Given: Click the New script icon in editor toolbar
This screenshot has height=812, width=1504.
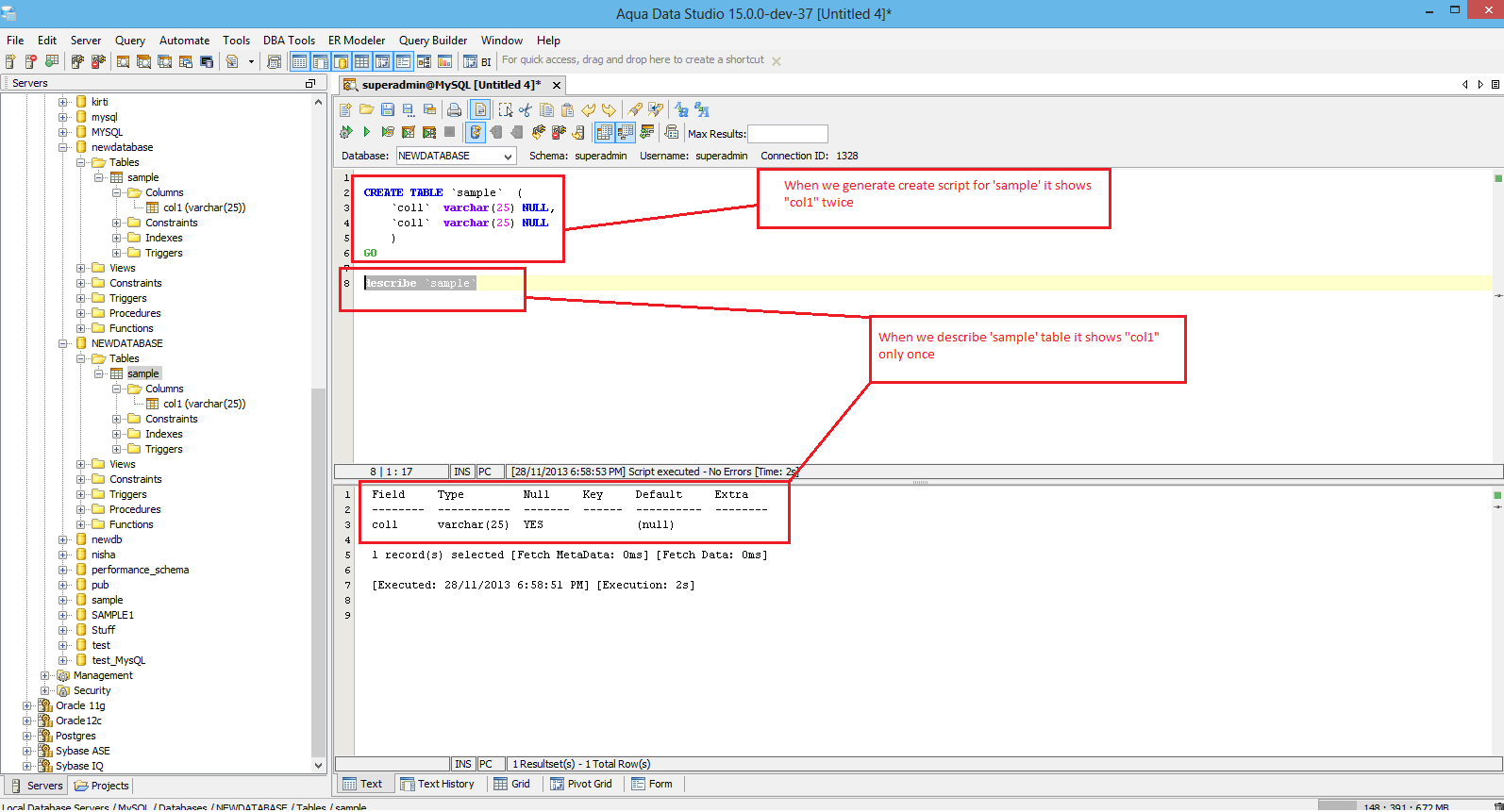Looking at the screenshot, I should click(x=345, y=110).
